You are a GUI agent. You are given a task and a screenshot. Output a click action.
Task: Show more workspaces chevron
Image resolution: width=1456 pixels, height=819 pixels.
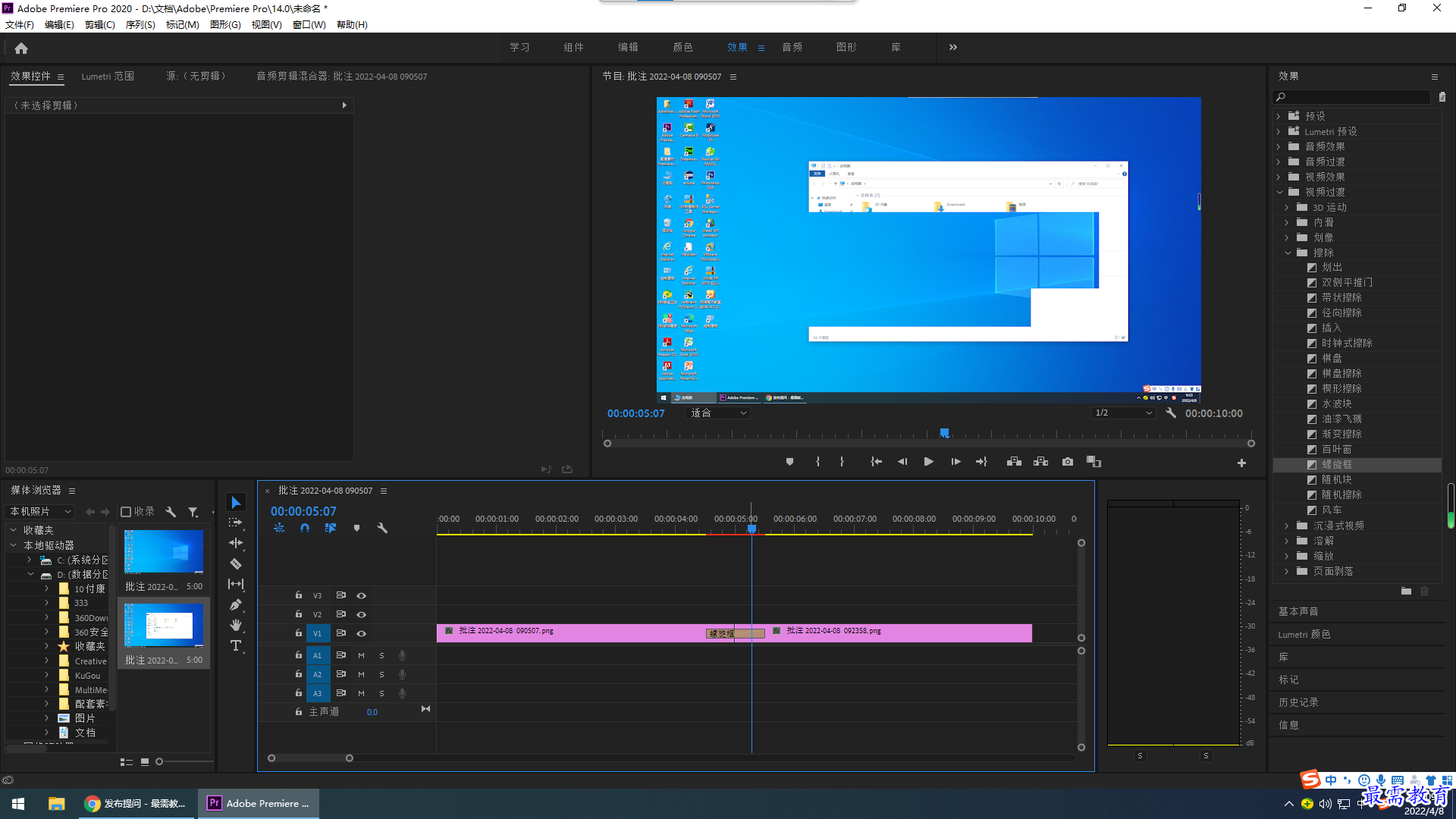[x=953, y=47]
